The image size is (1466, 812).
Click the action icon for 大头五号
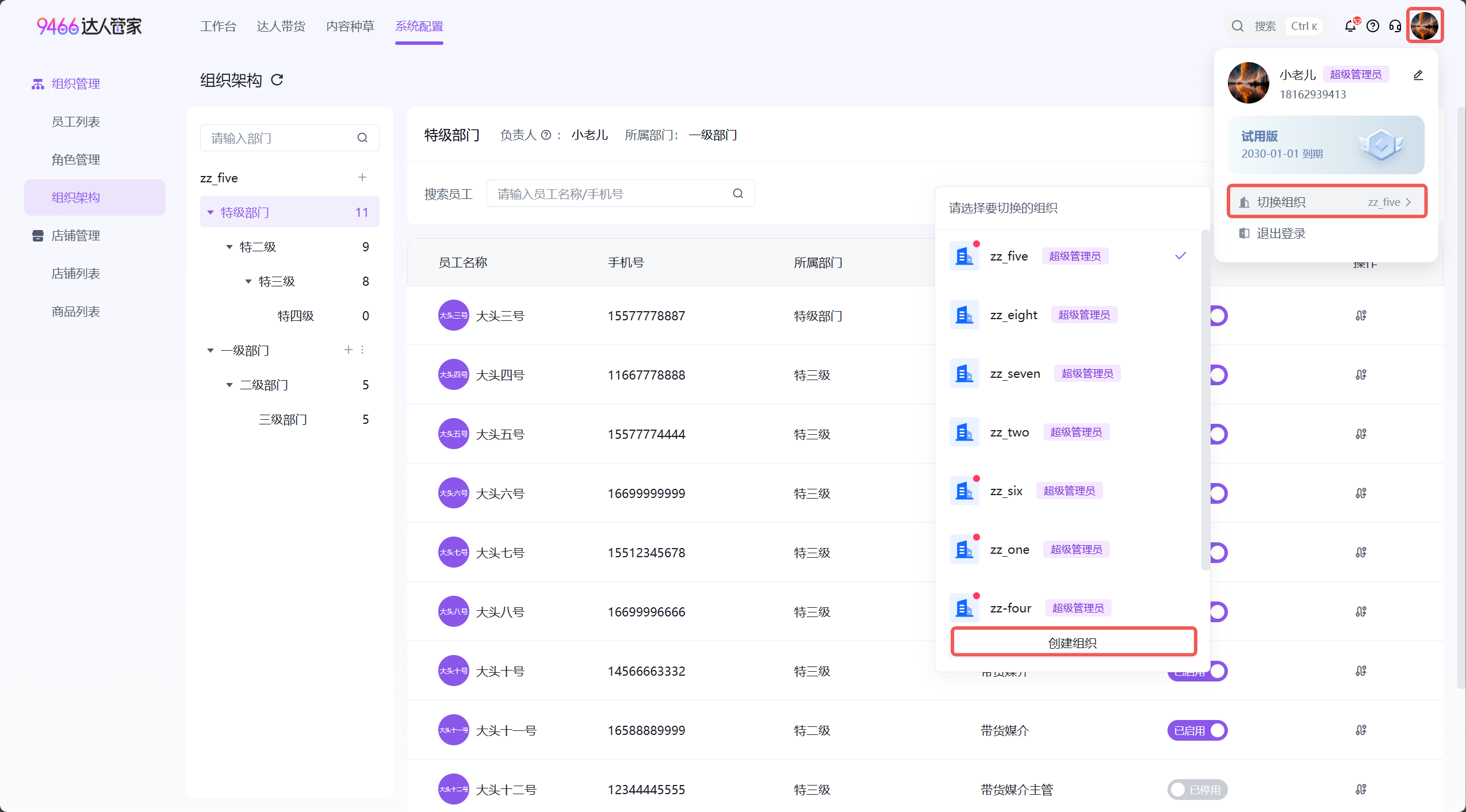(x=1361, y=434)
